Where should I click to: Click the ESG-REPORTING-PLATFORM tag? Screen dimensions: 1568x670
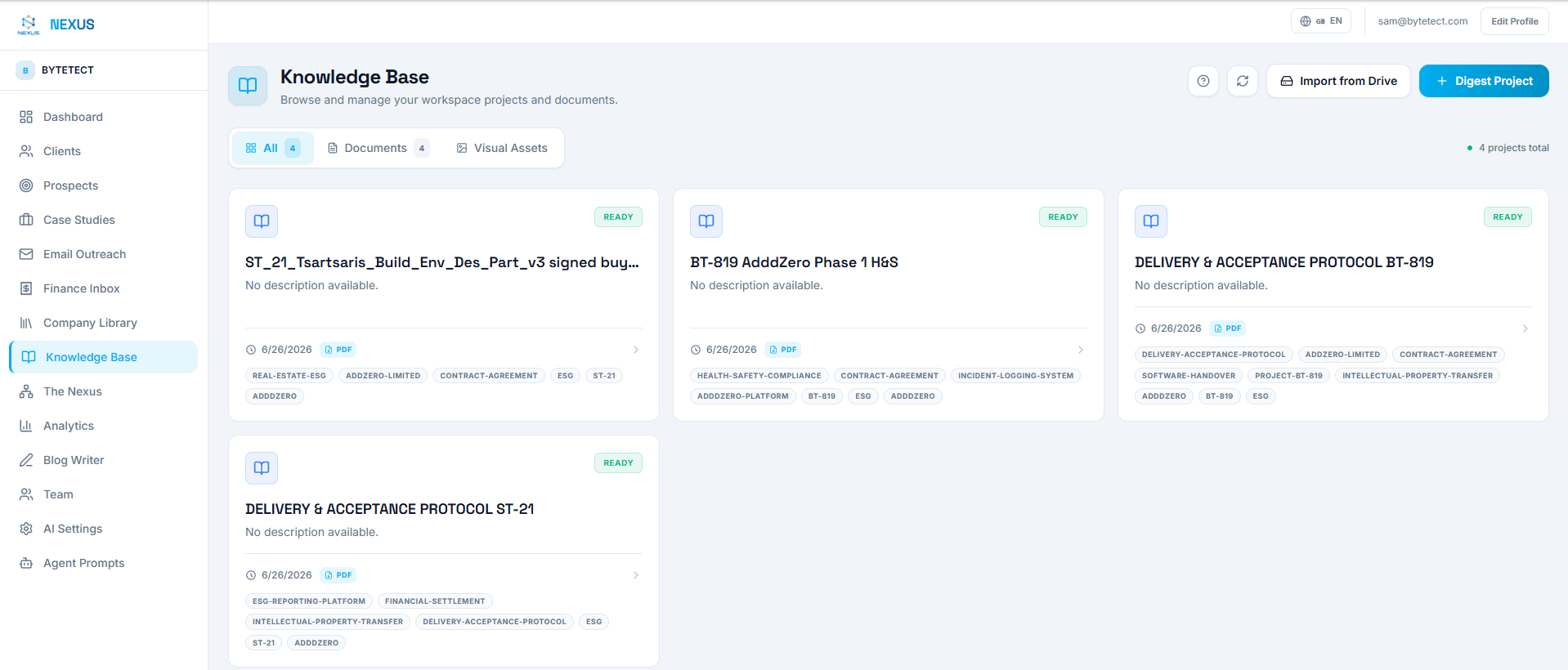309,601
